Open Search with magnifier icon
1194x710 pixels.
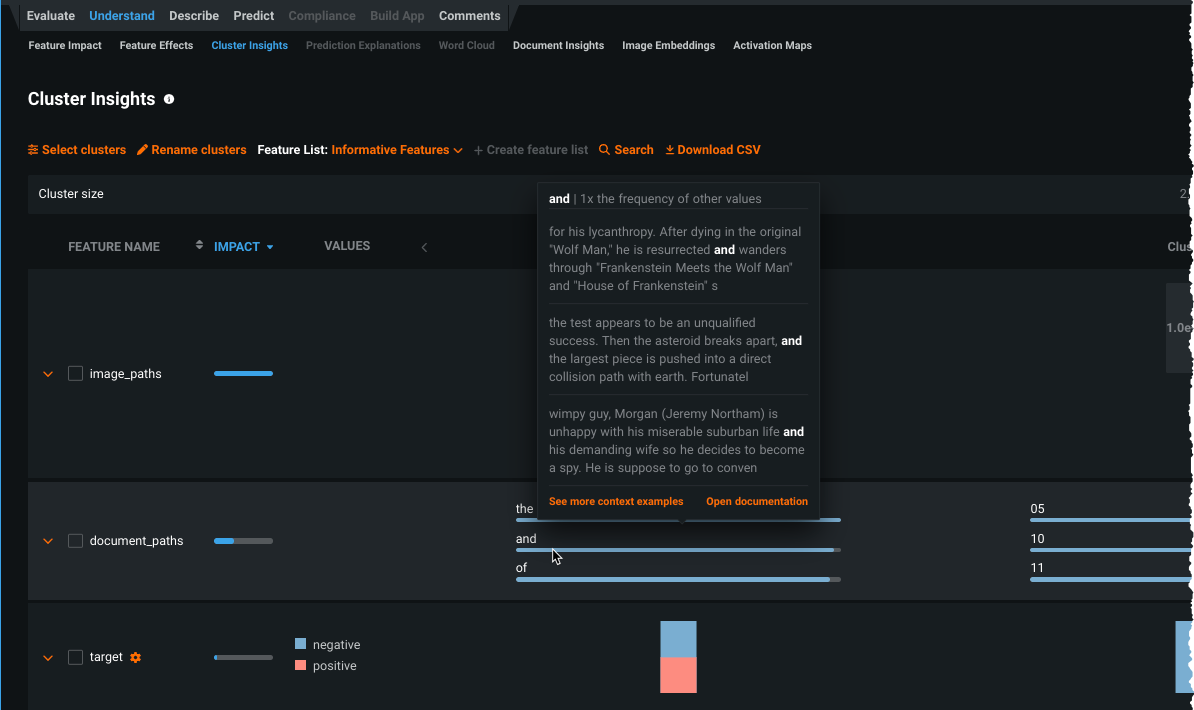pos(626,150)
